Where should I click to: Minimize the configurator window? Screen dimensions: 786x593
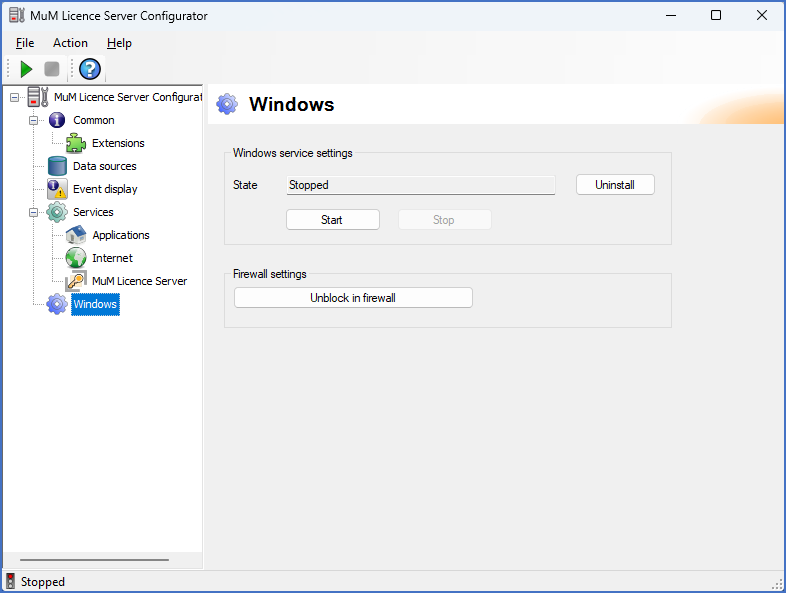671,16
